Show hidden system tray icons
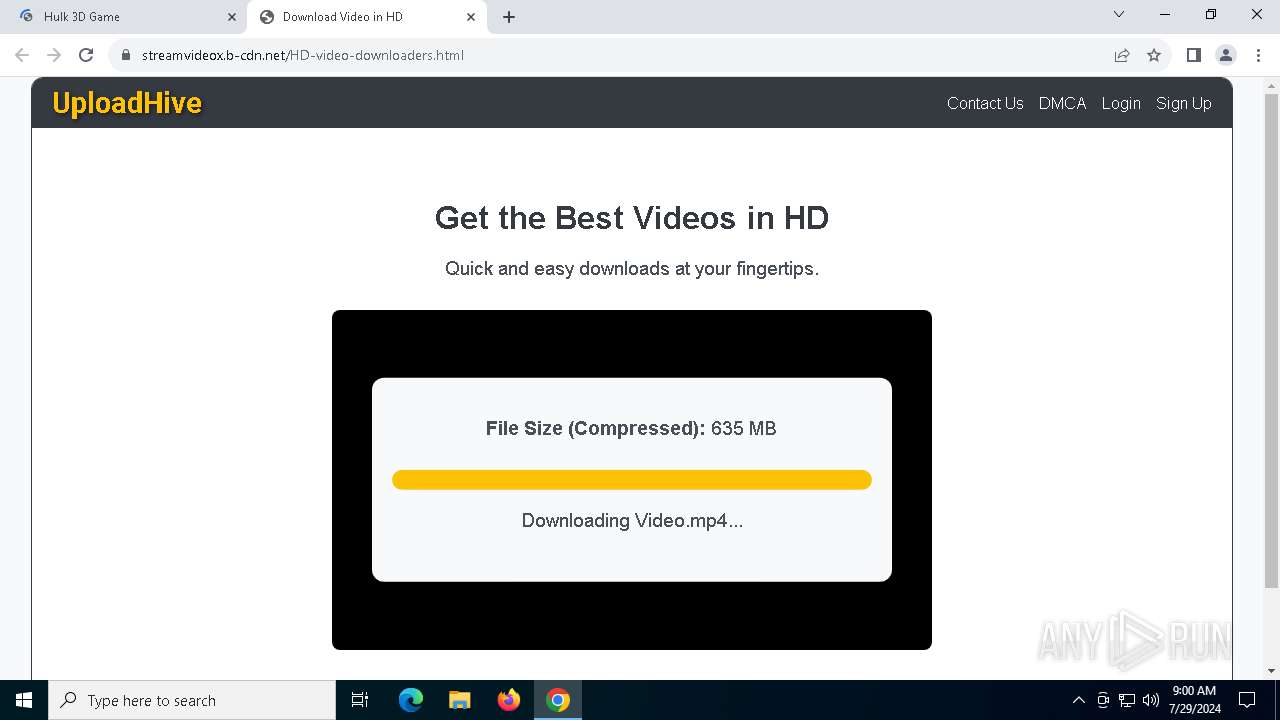1280x720 pixels. (1078, 700)
